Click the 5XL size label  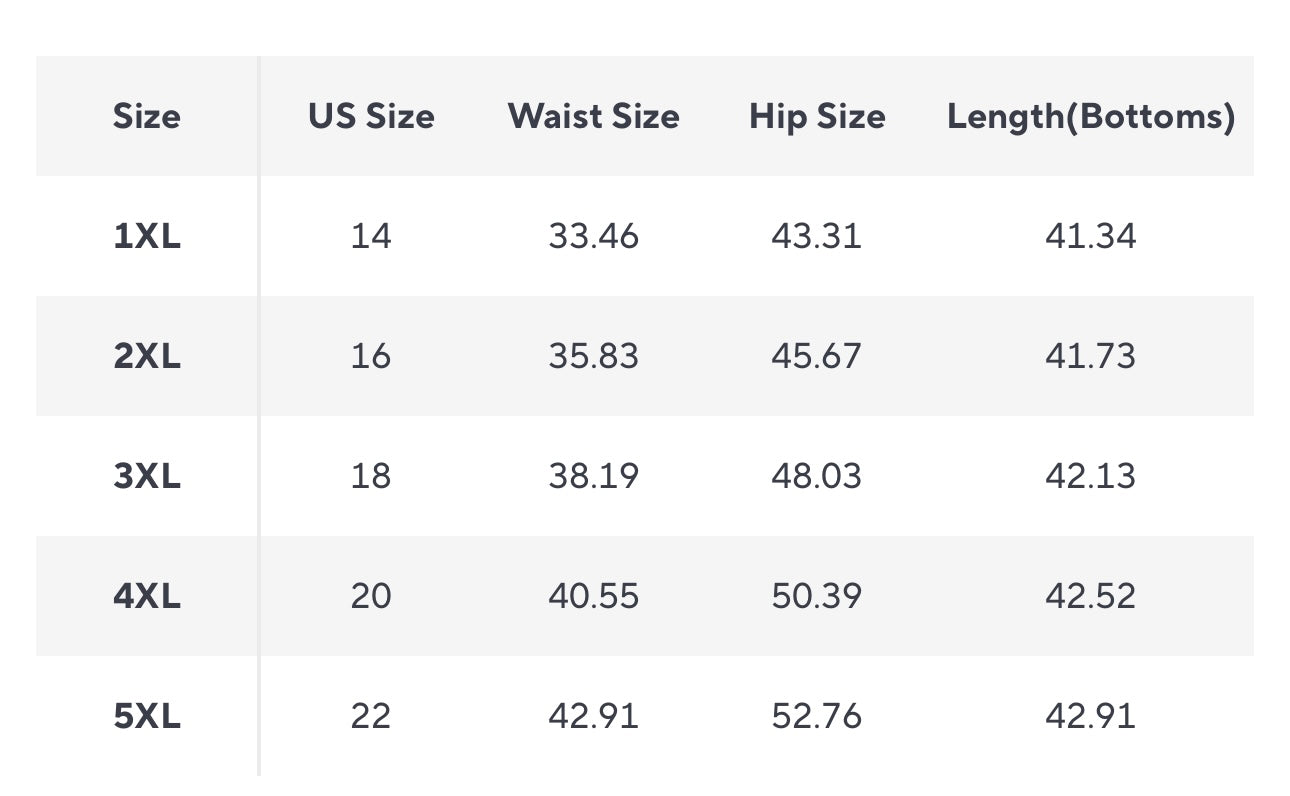147,717
